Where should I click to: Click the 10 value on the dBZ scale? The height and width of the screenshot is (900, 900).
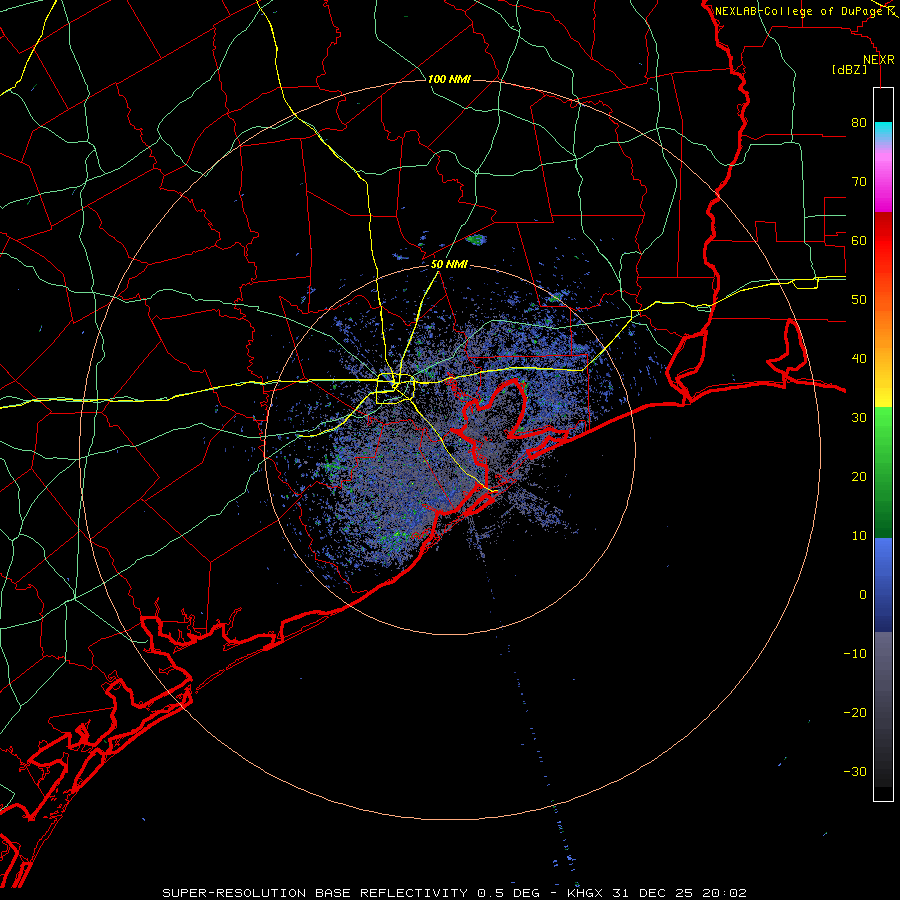coord(859,536)
